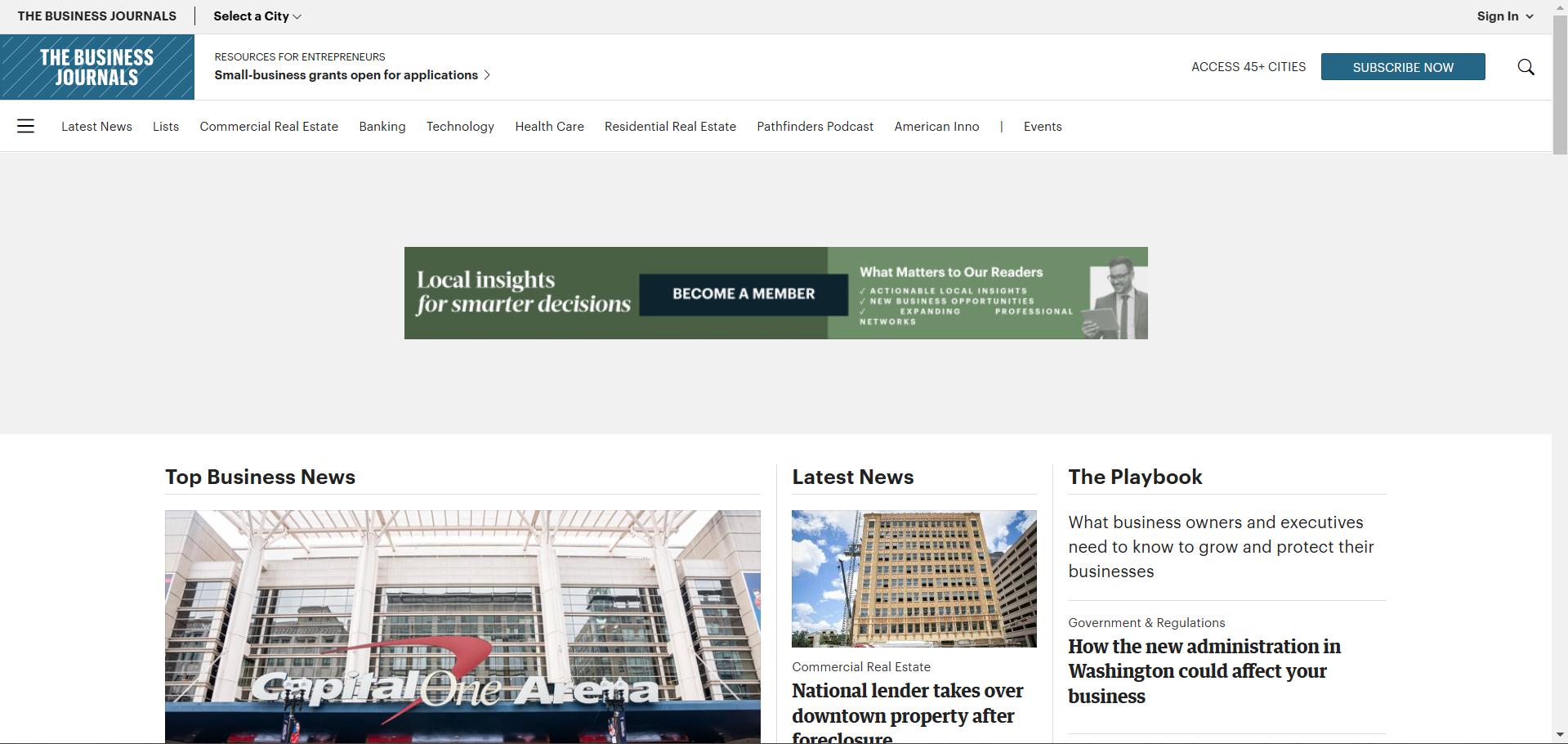Click the Local insights banner text
1568x744 pixels.
(x=523, y=292)
